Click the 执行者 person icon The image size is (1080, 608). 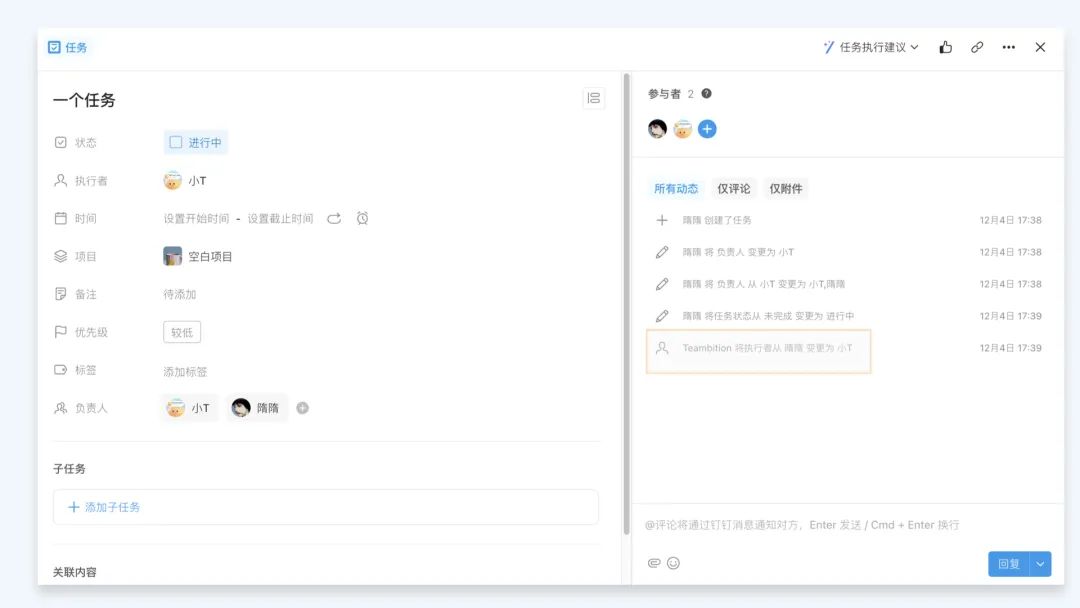point(61,180)
